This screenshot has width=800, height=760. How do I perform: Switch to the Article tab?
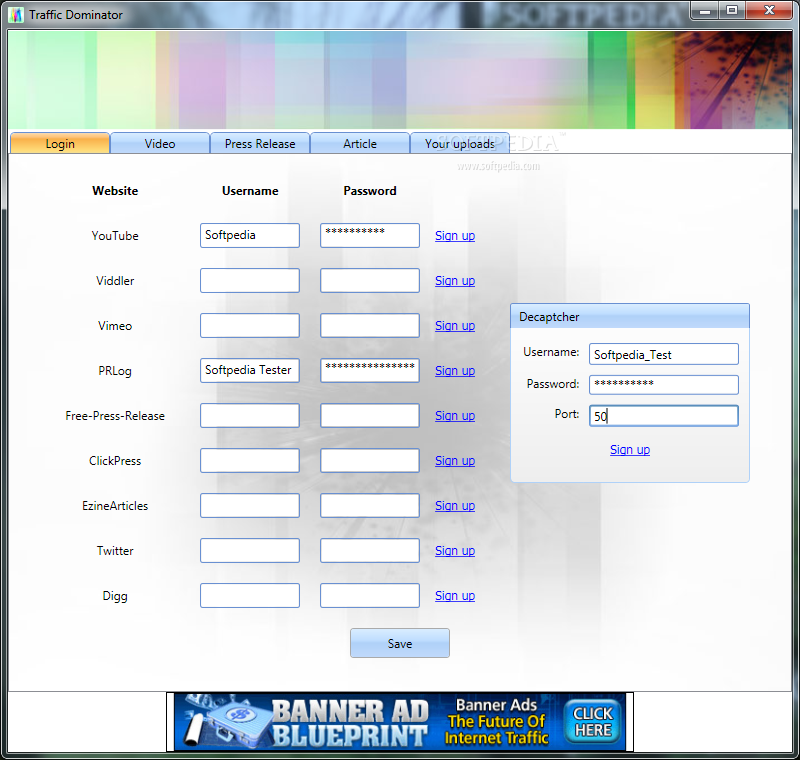coord(360,143)
